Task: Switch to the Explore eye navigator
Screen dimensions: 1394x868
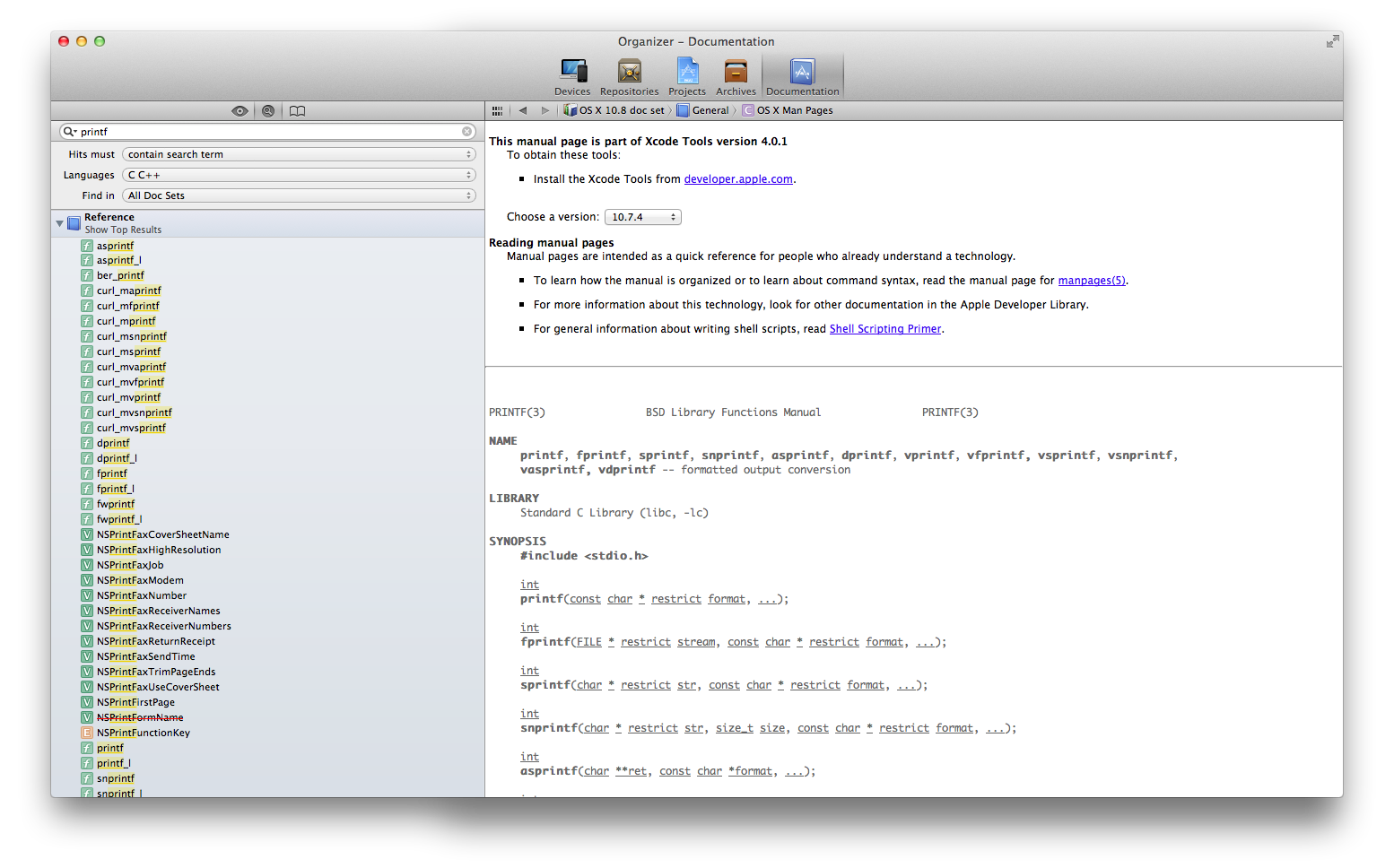Action: pyautogui.click(x=240, y=111)
